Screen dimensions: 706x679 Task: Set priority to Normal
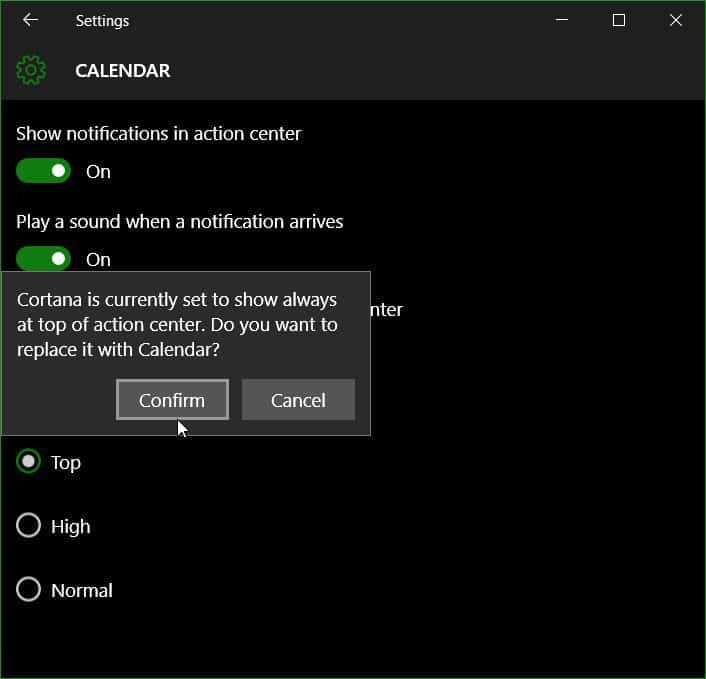[28, 589]
